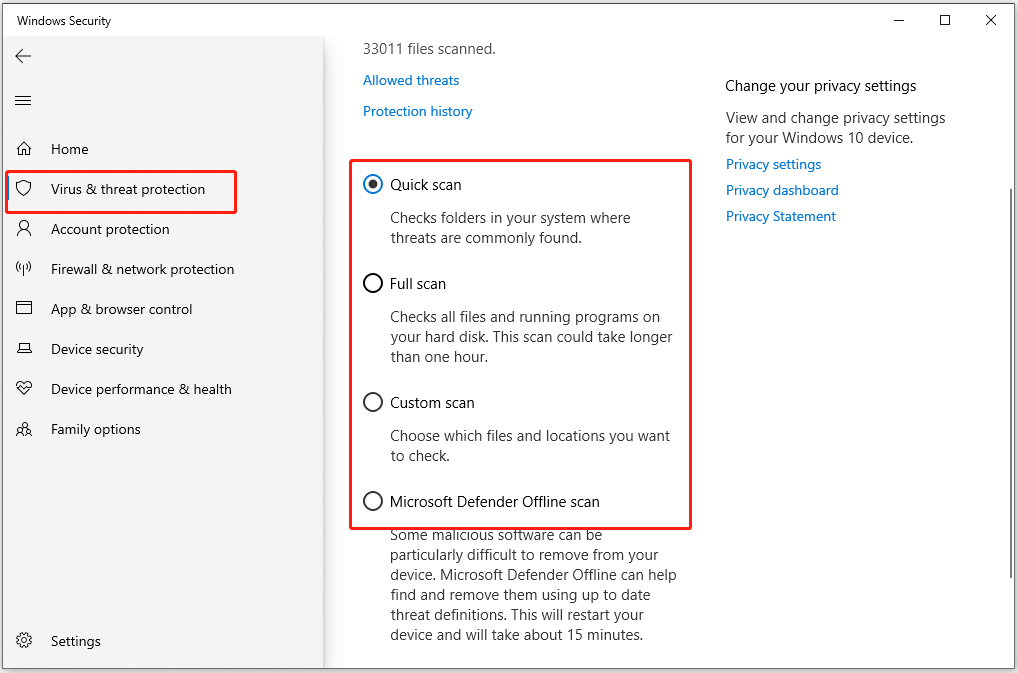This screenshot has width=1018, height=673.
Task: Select Microsoft Defender Offline scan option
Action: (373, 501)
